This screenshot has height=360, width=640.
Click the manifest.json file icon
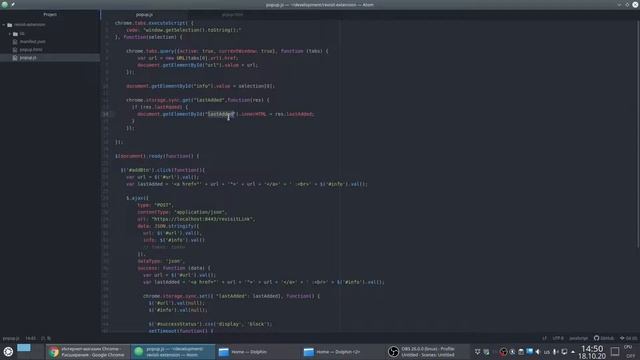tap(15, 42)
